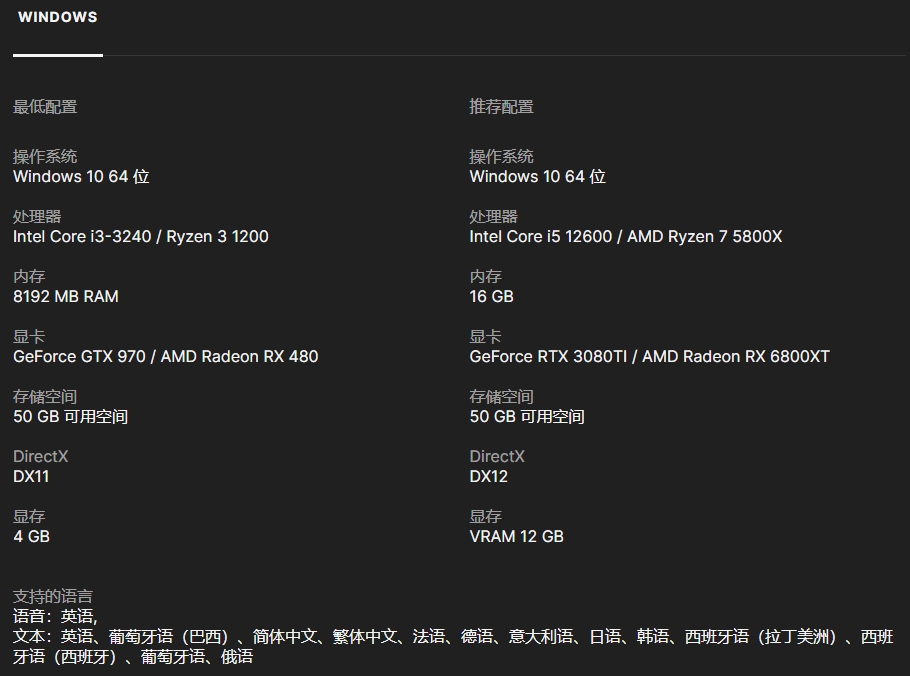This screenshot has height=676, width=910.
Task: Click GeForce RTX 3080TI / AMD Radeon RX 6800XT
Action: coord(649,356)
